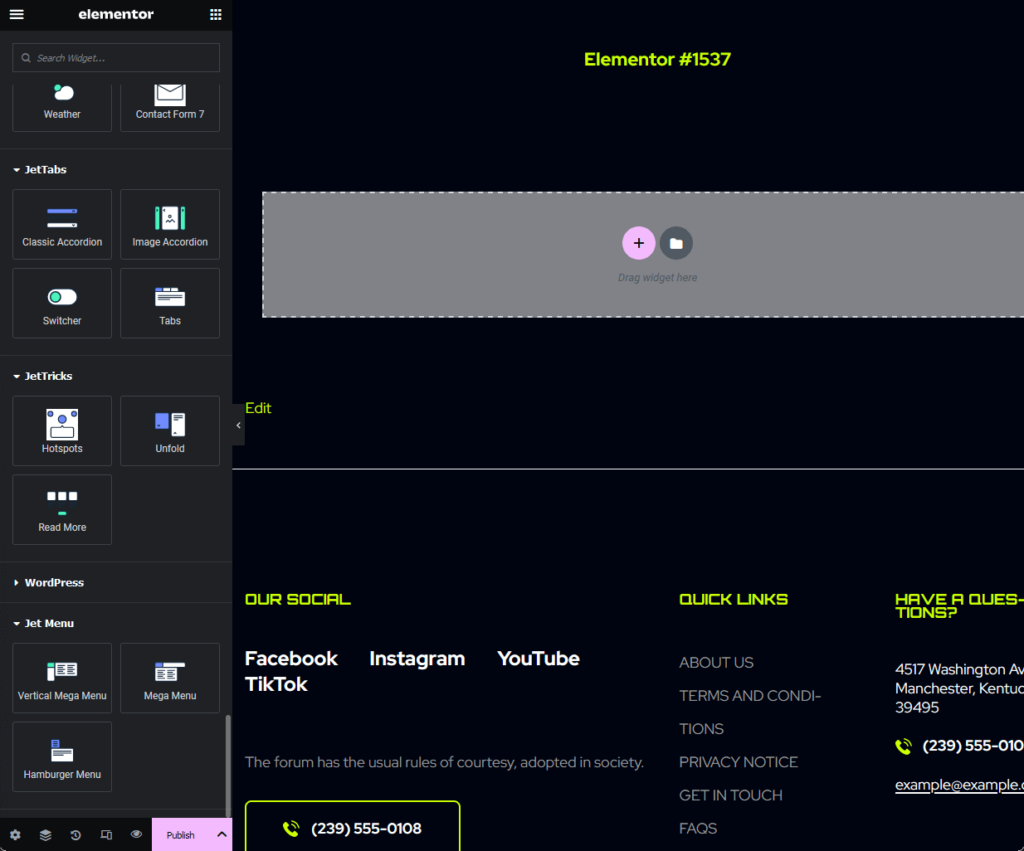The width and height of the screenshot is (1024, 851).
Task: Open page settings gear icon
Action: (15, 835)
